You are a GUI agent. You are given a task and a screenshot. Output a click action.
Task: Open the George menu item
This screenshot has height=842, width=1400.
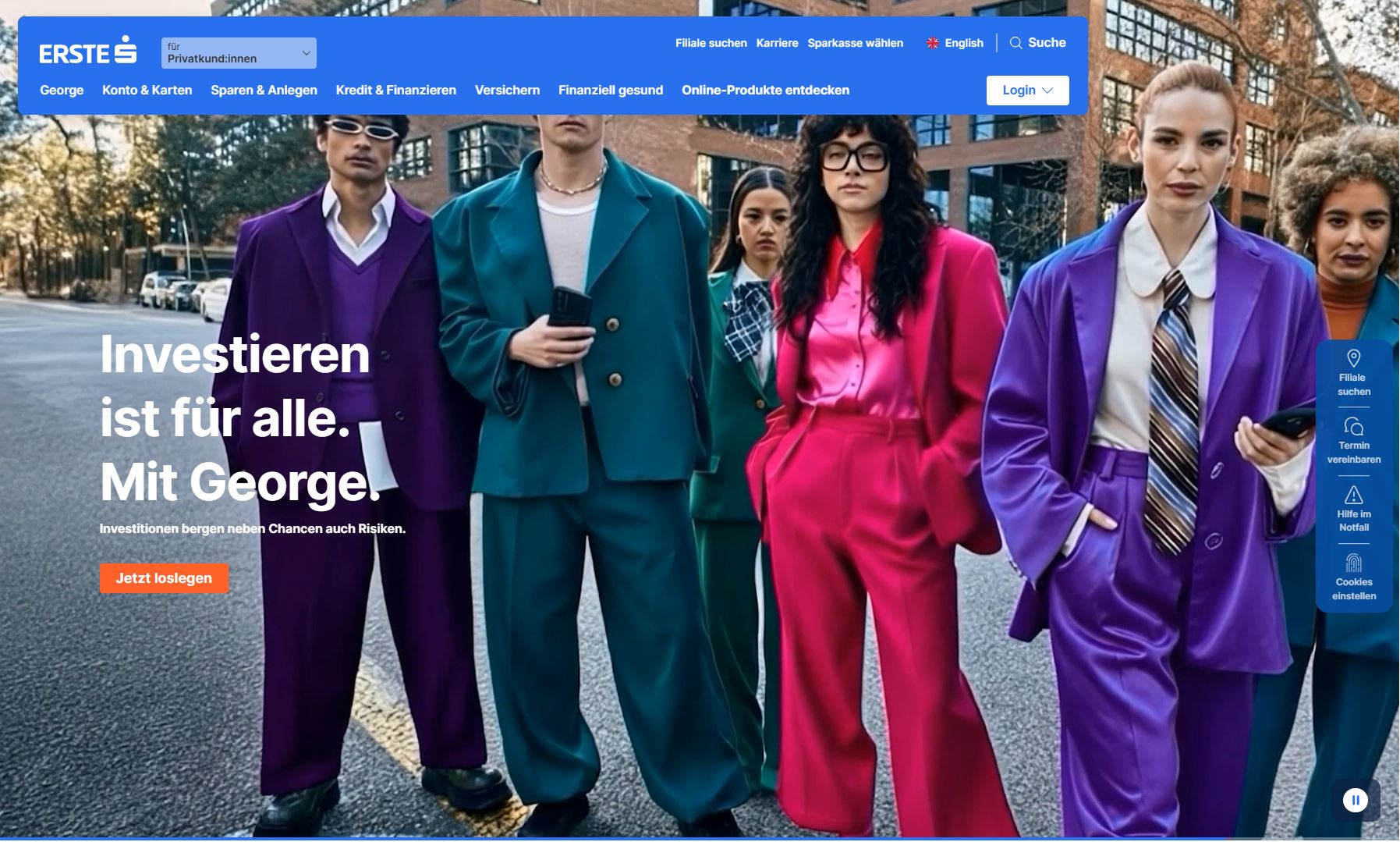click(x=62, y=90)
